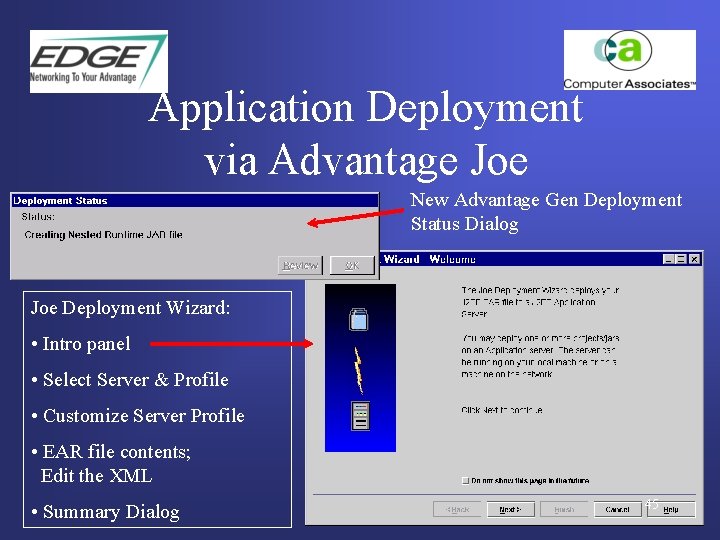Click the 'Wizard - Welcome' title bar

point(540,259)
